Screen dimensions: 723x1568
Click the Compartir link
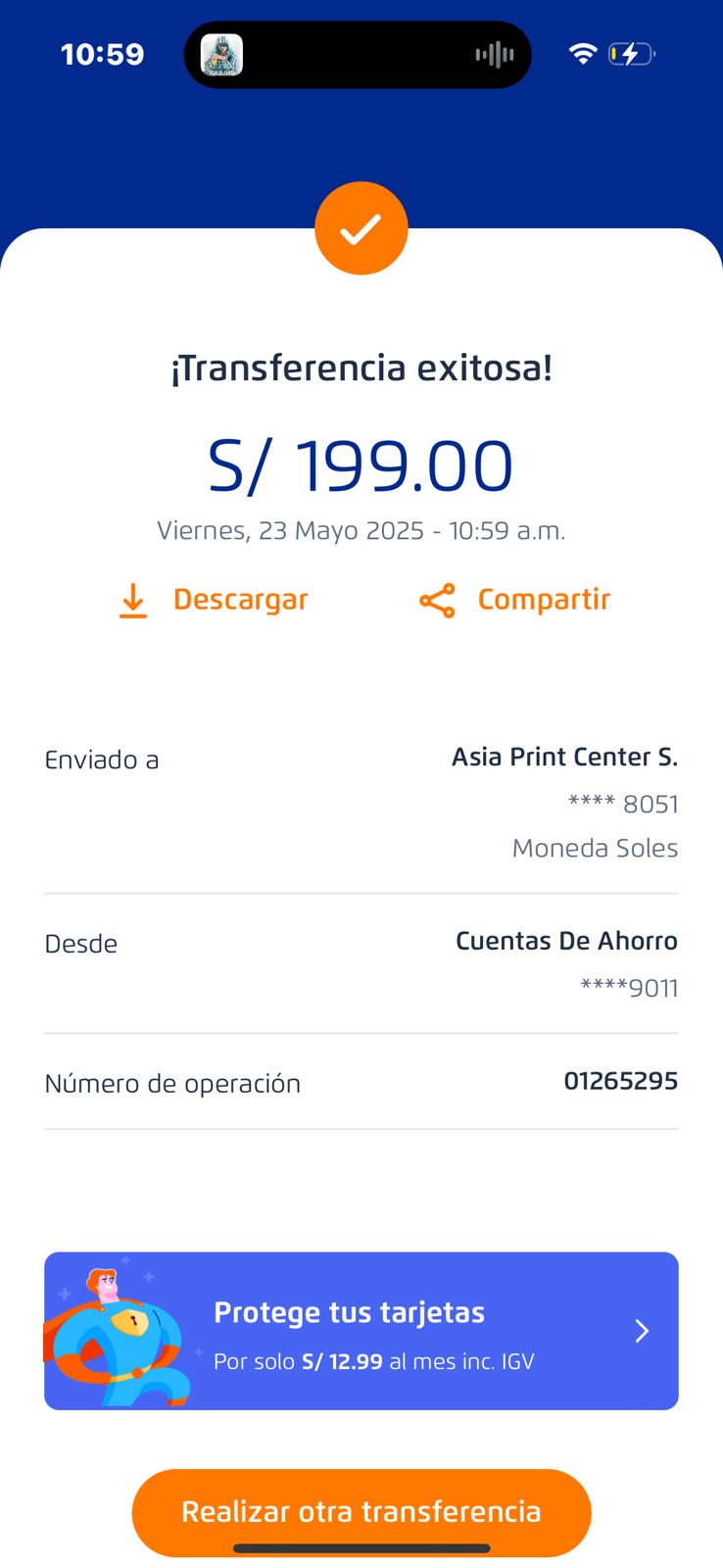click(544, 600)
